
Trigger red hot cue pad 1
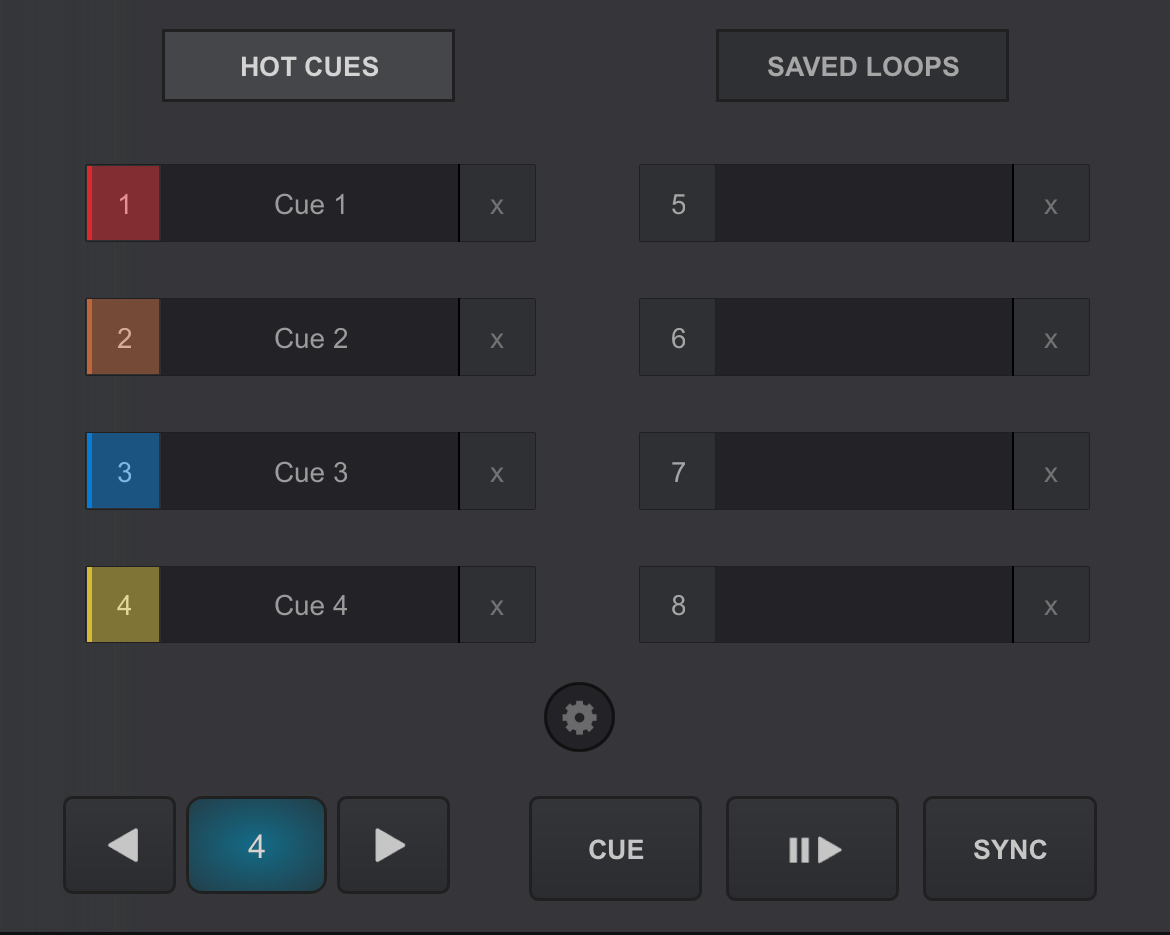pyautogui.click(x=124, y=204)
